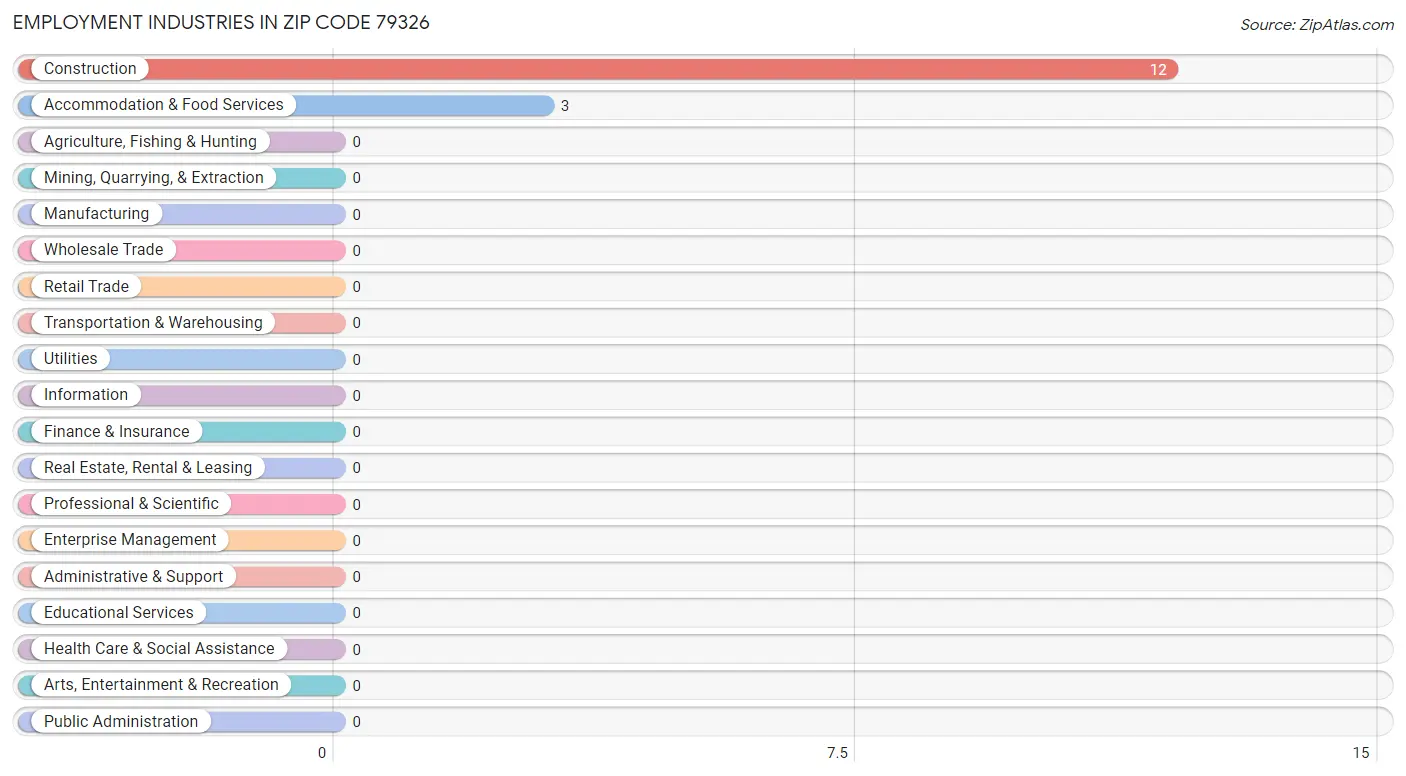Click the Agriculture, Fishing & Hunting label
Viewport: 1406px width, 776px height.
click(150, 142)
